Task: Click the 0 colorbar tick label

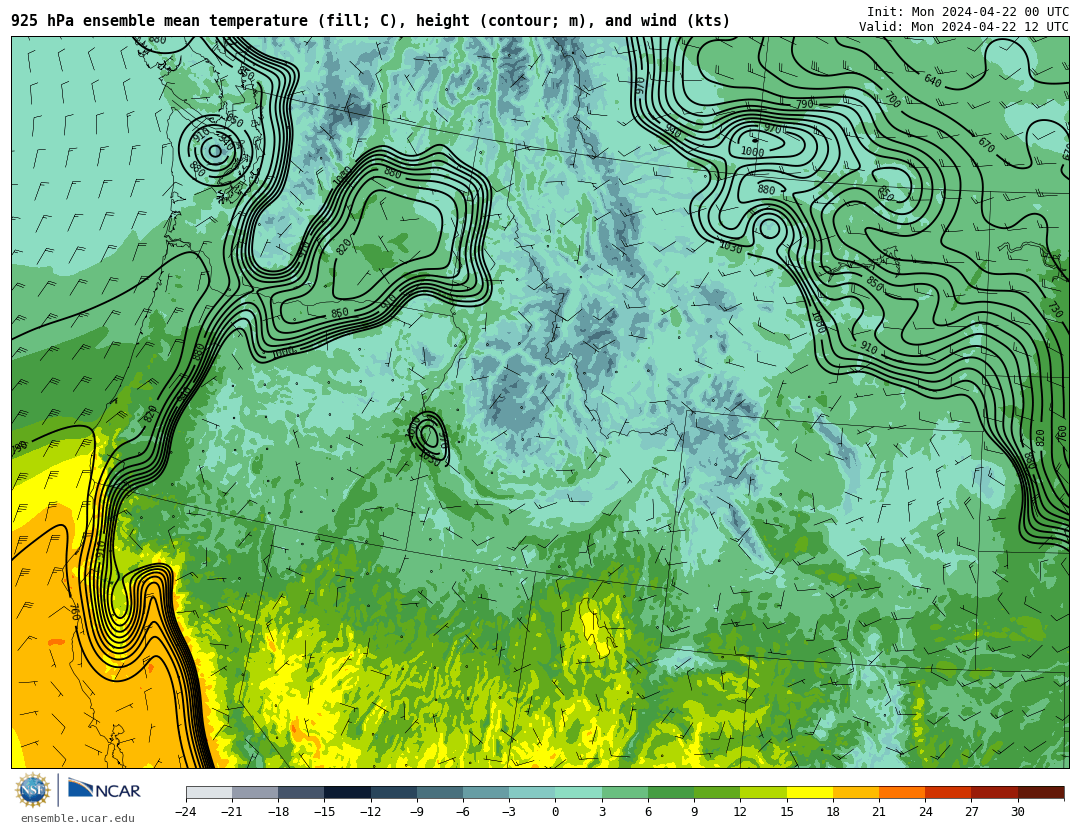Action: click(555, 812)
